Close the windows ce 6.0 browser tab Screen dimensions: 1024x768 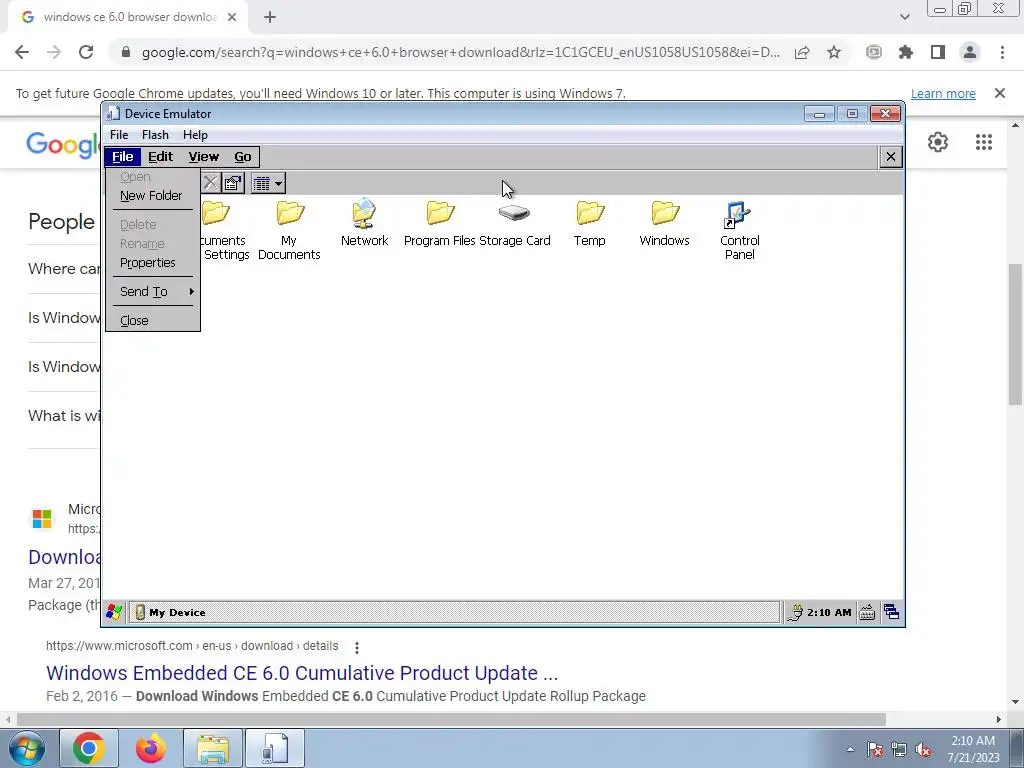[232, 18]
